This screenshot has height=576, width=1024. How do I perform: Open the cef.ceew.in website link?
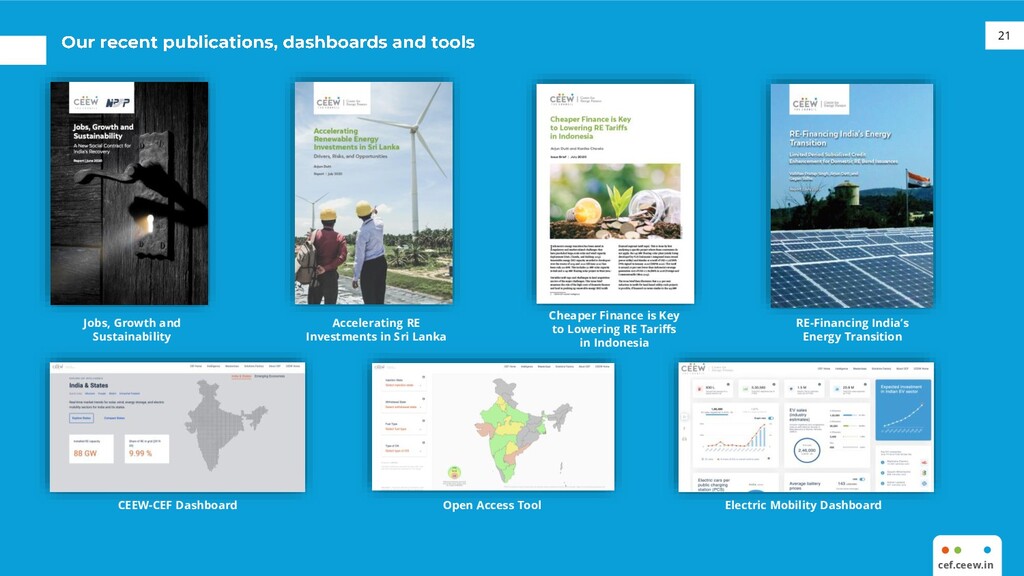click(x=965, y=565)
